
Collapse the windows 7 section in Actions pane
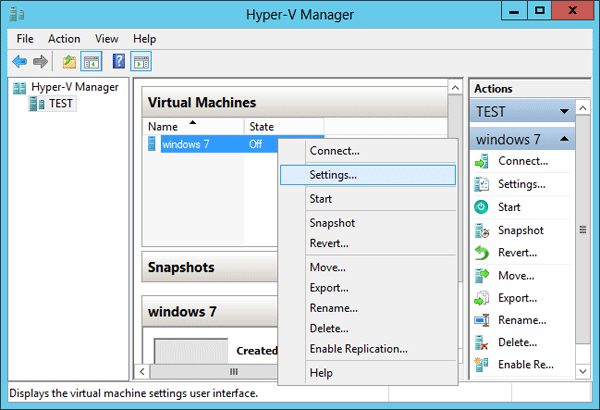click(x=565, y=138)
